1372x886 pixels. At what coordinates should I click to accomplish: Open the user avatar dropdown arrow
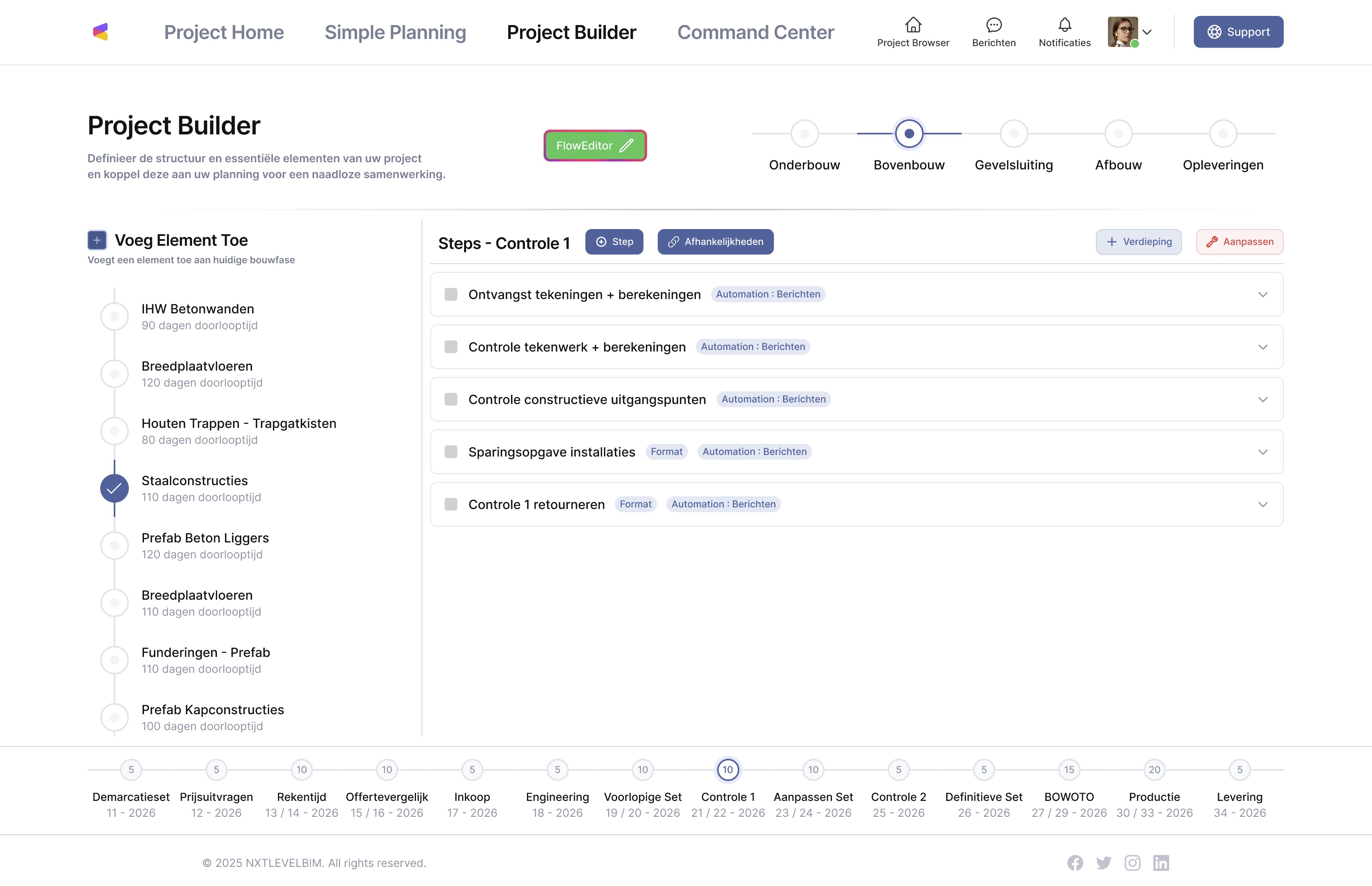tap(1147, 32)
